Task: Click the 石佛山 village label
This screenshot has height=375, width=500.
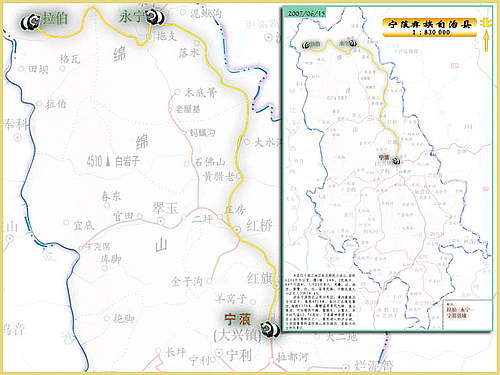Action: coord(210,162)
